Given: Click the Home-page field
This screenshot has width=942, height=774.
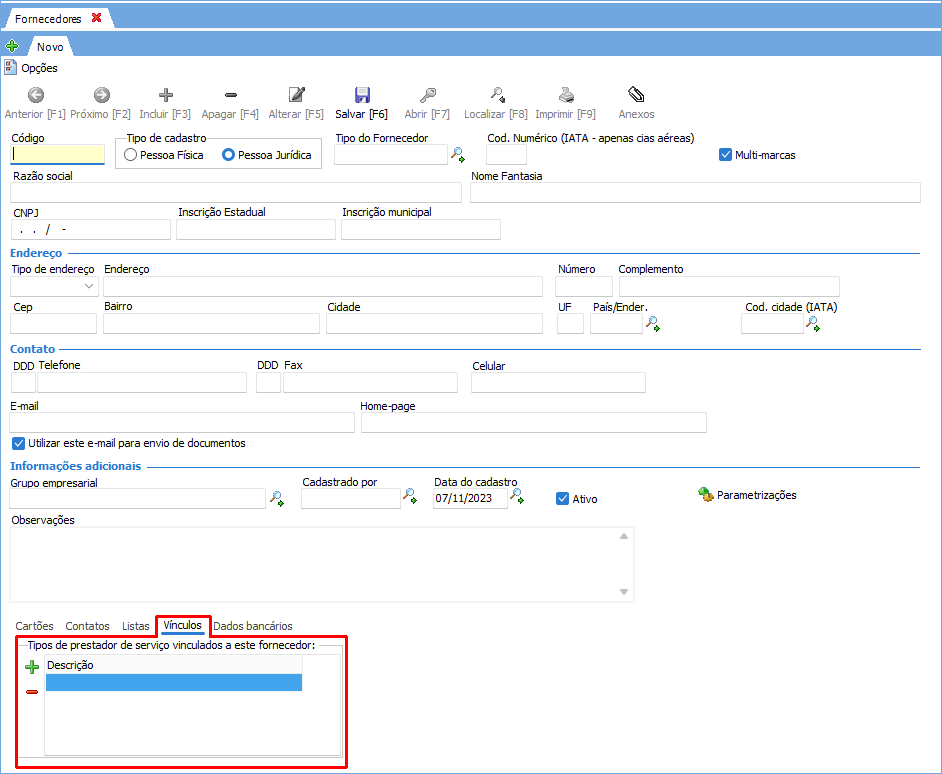Looking at the screenshot, I should tap(533, 422).
